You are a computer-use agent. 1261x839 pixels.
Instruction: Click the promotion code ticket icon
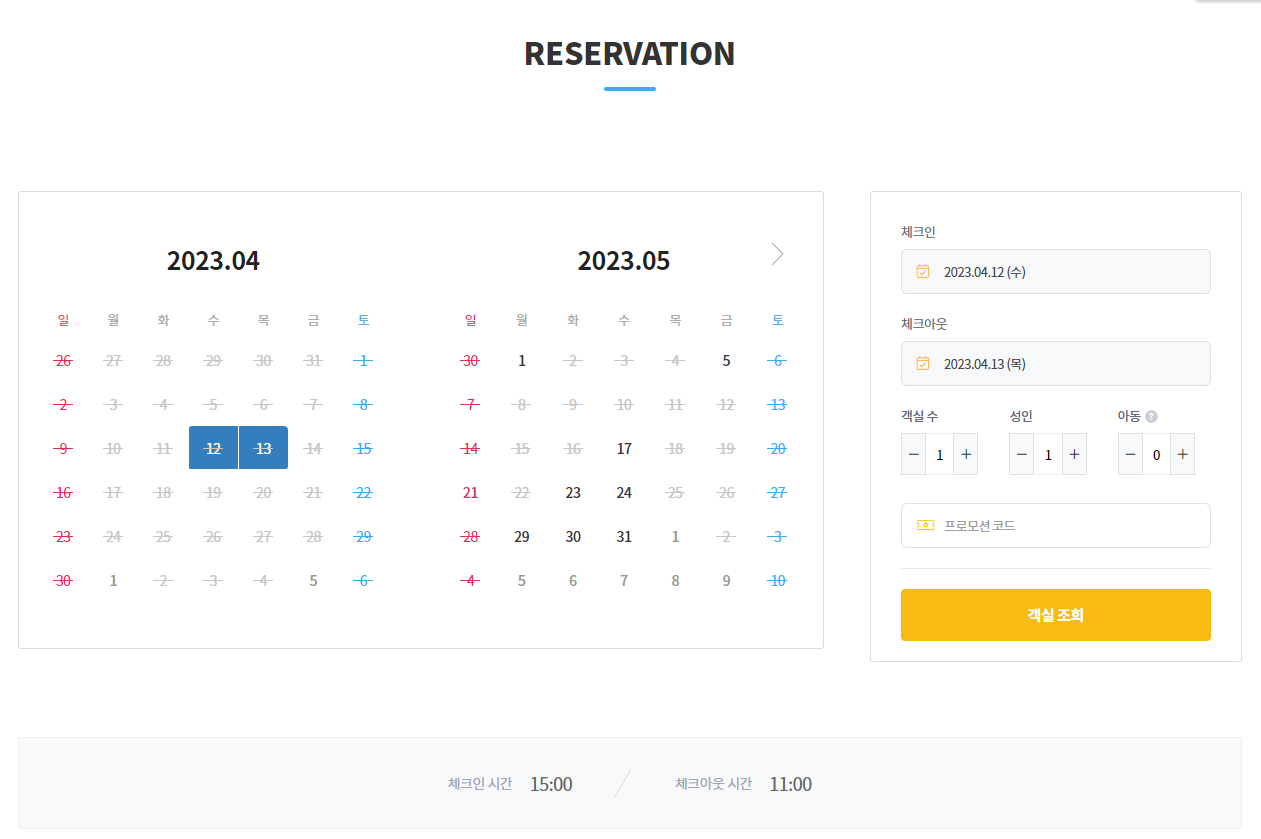click(x=924, y=525)
